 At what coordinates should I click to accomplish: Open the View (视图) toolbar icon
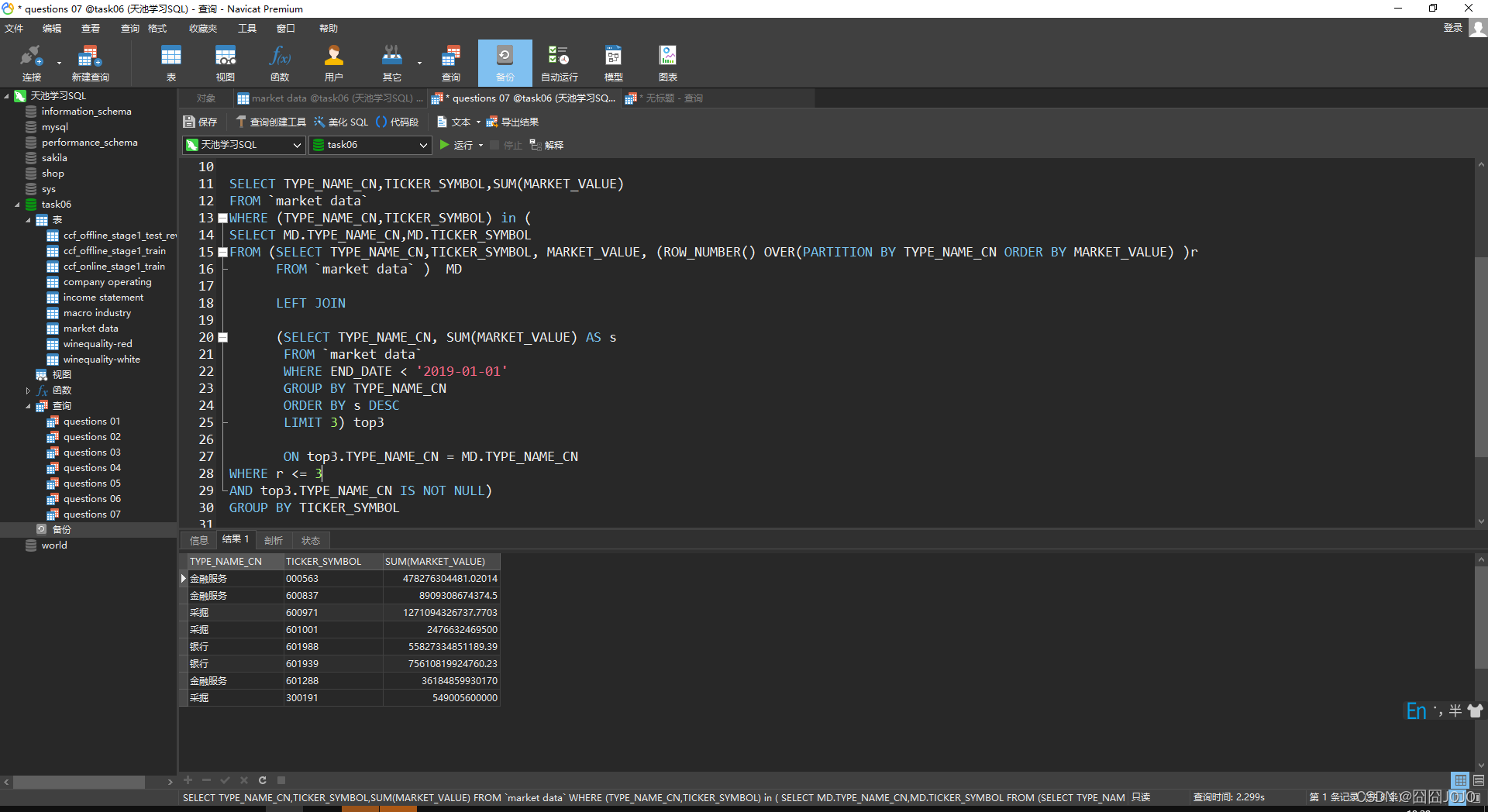tap(225, 63)
